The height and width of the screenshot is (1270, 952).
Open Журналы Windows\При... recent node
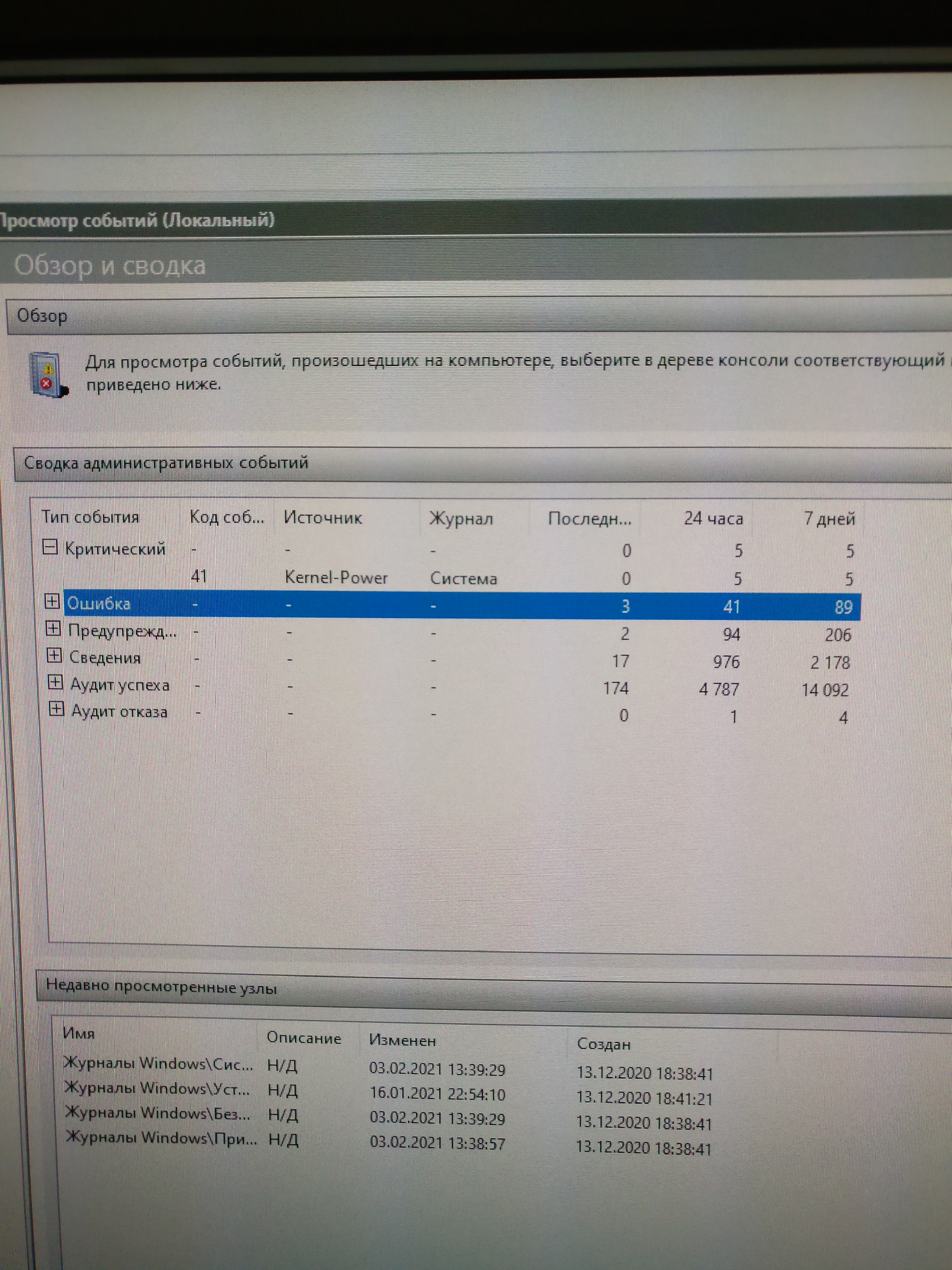click(x=161, y=1138)
